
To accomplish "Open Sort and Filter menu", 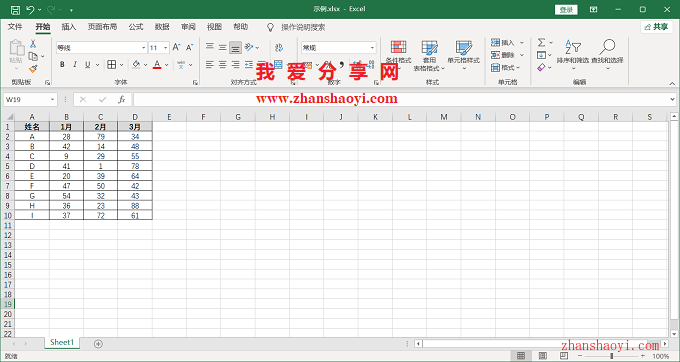I will click(x=573, y=54).
